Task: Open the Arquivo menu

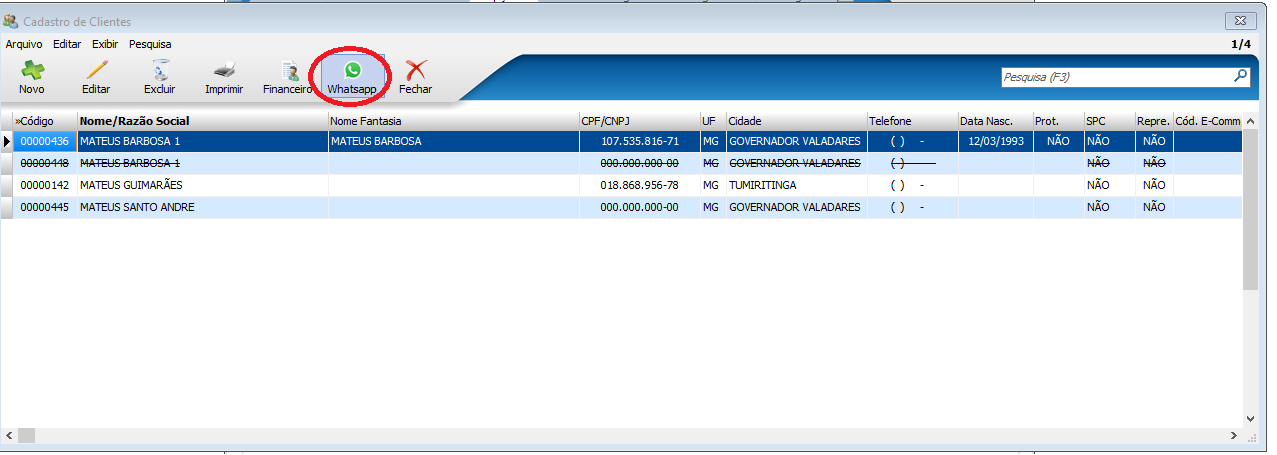Action: [x=24, y=44]
